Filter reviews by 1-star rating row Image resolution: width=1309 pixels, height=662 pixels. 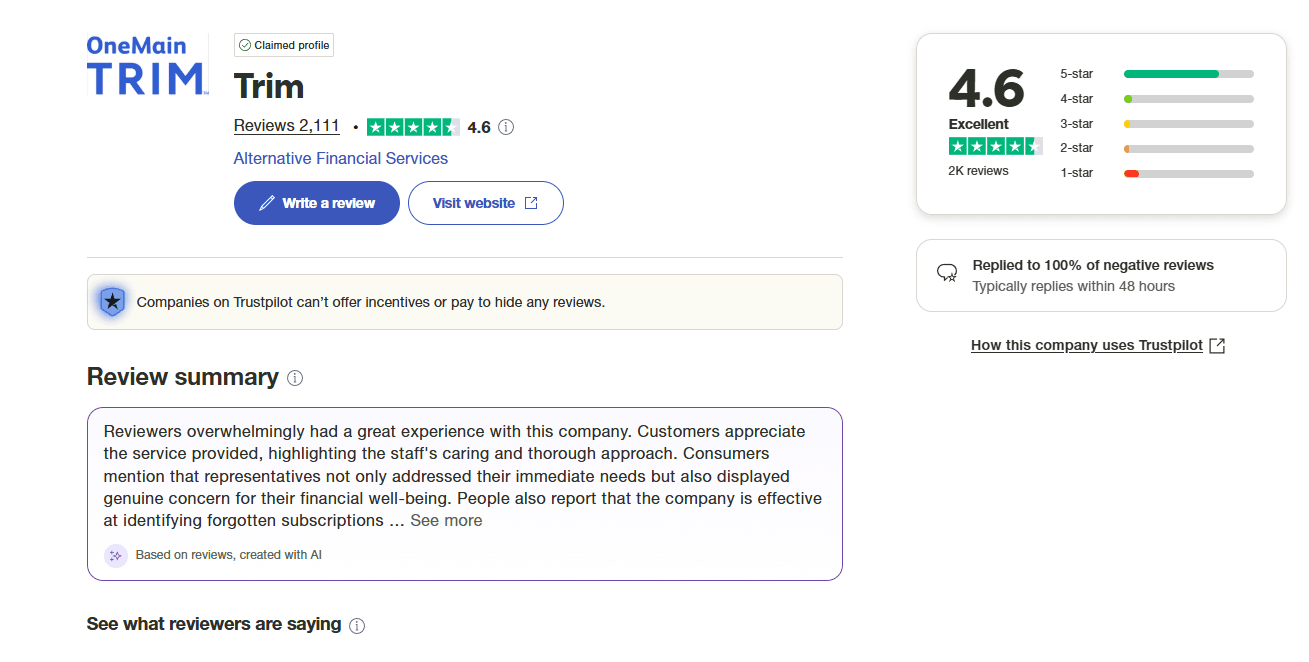[x=1157, y=173]
